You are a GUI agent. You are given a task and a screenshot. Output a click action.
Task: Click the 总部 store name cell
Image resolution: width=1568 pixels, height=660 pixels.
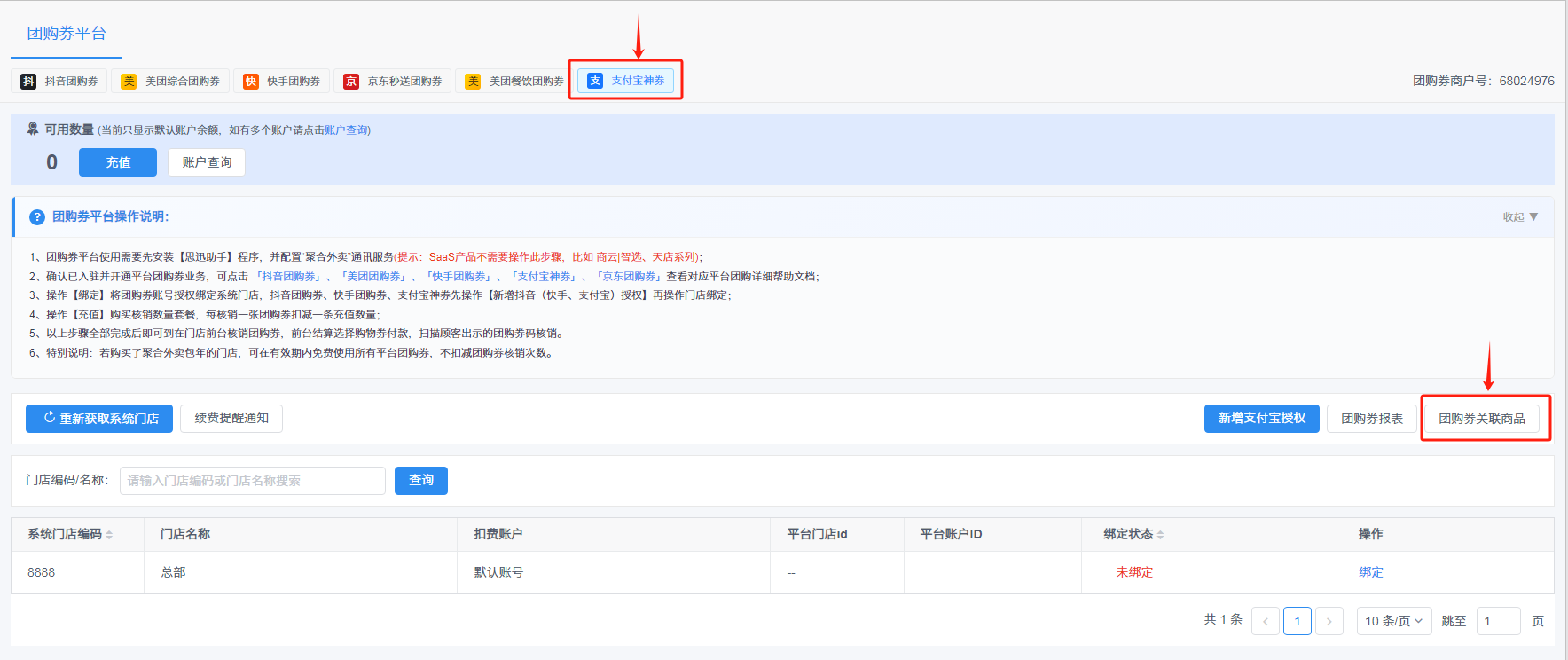173,572
